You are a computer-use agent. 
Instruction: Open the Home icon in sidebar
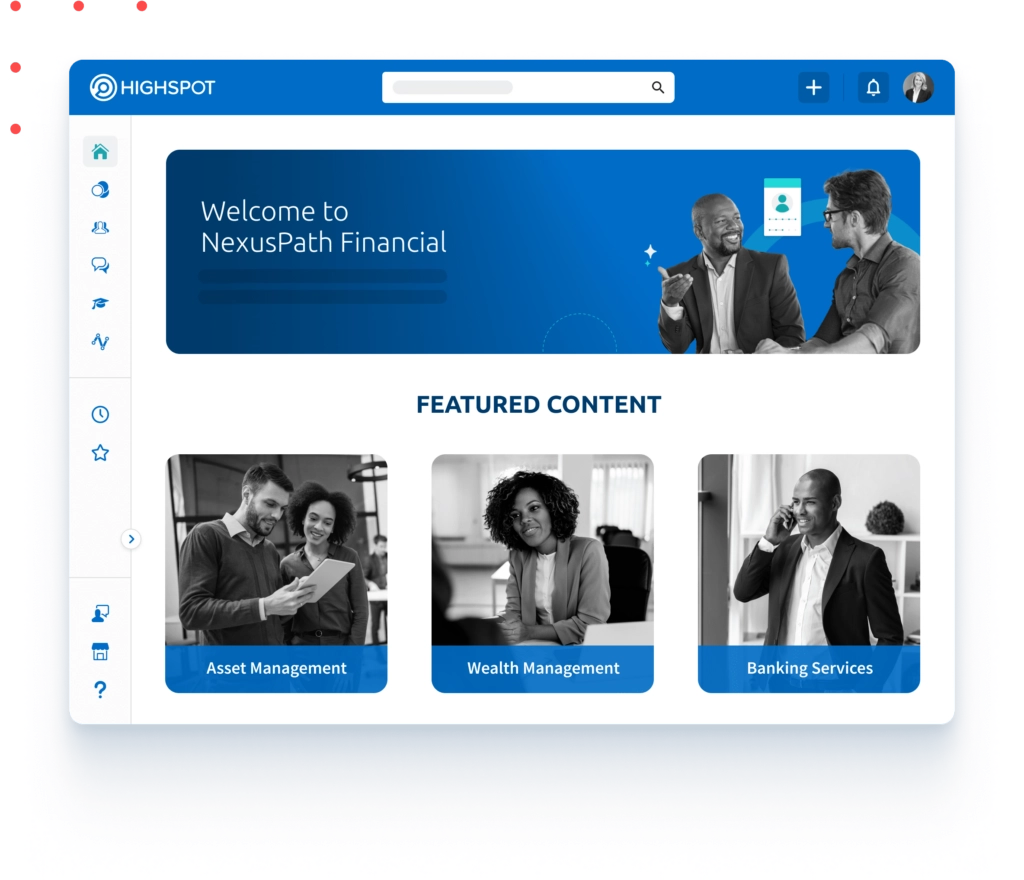100,152
